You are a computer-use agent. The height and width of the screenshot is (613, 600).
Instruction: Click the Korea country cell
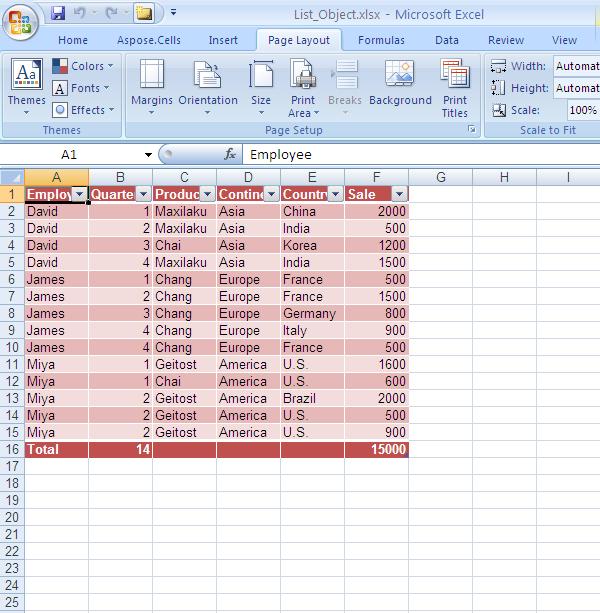[x=312, y=246]
